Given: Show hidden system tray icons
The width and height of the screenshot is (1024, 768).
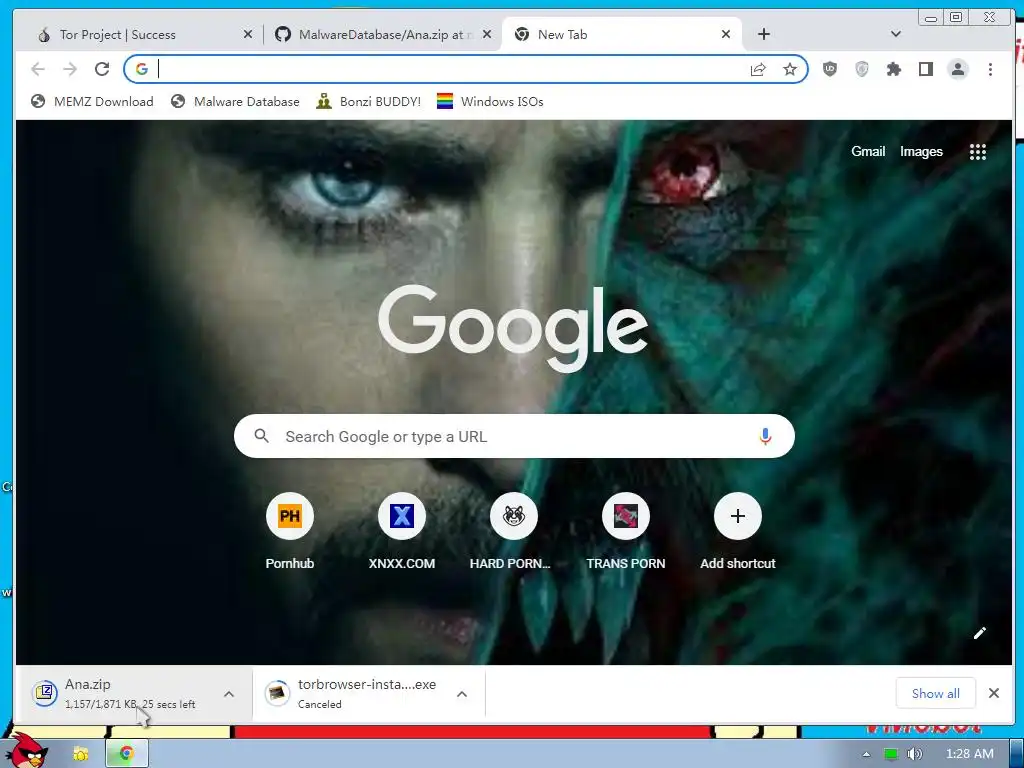Looking at the screenshot, I should (866, 754).
